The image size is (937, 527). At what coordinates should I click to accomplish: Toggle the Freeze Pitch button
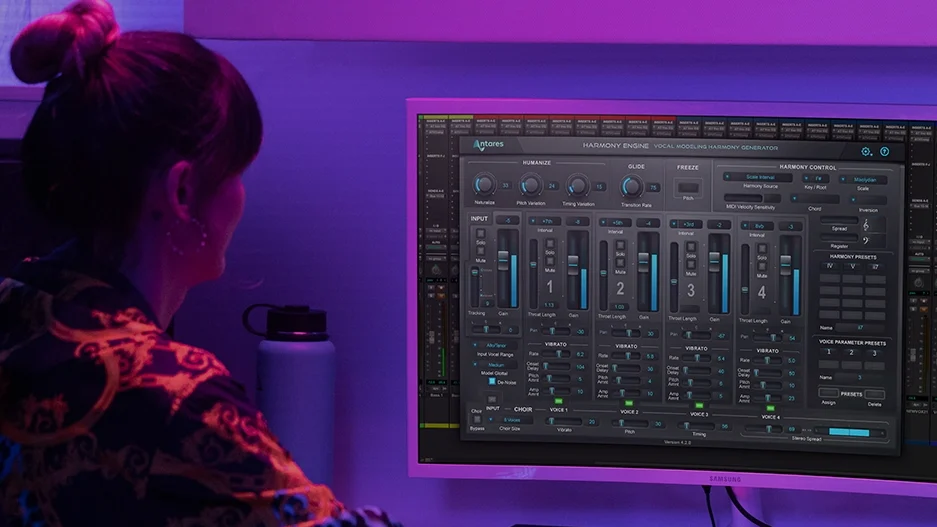click(688, 187)
